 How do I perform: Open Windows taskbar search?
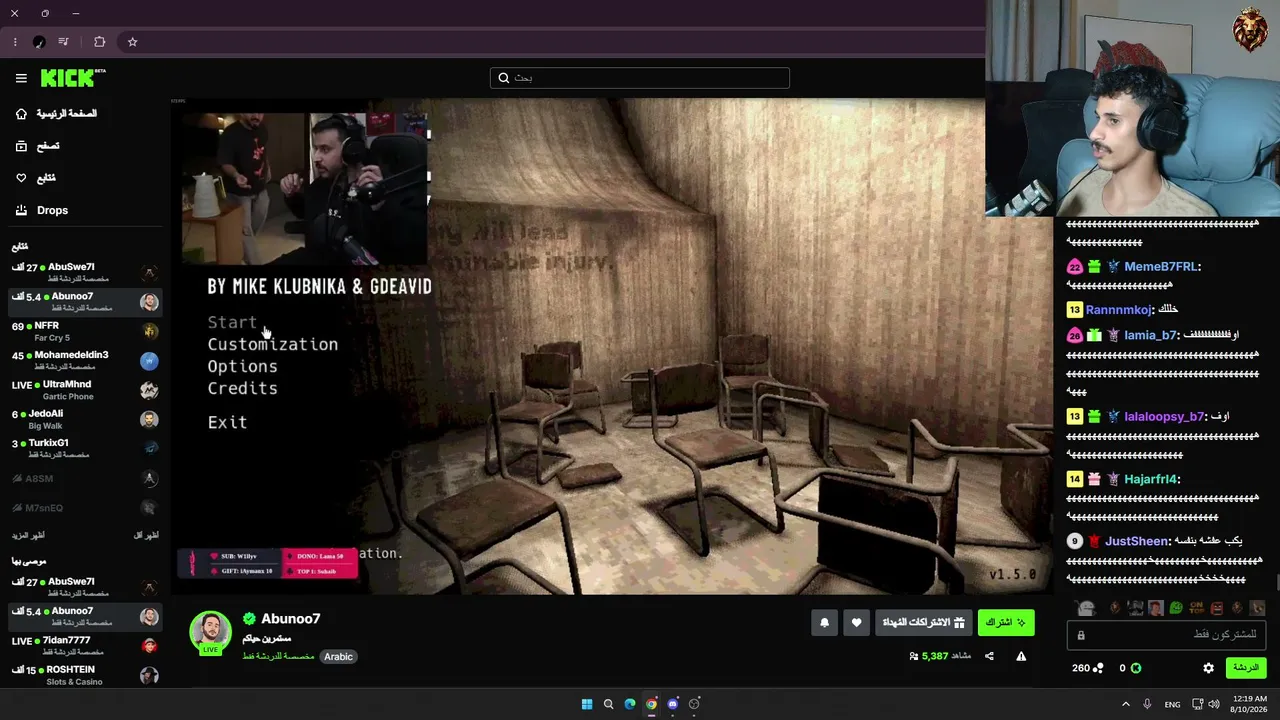pyautogui.click(x=608, y=704)
